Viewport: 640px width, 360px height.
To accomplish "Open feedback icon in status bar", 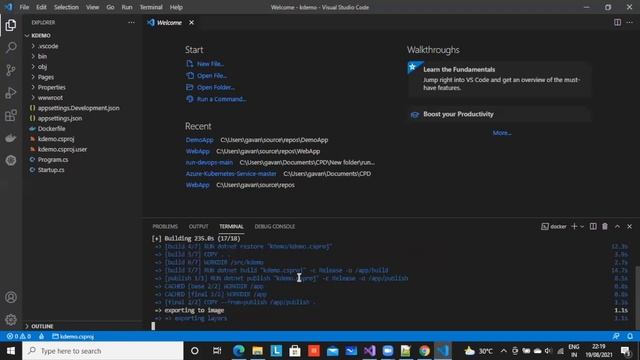I will tap(616, 336).
